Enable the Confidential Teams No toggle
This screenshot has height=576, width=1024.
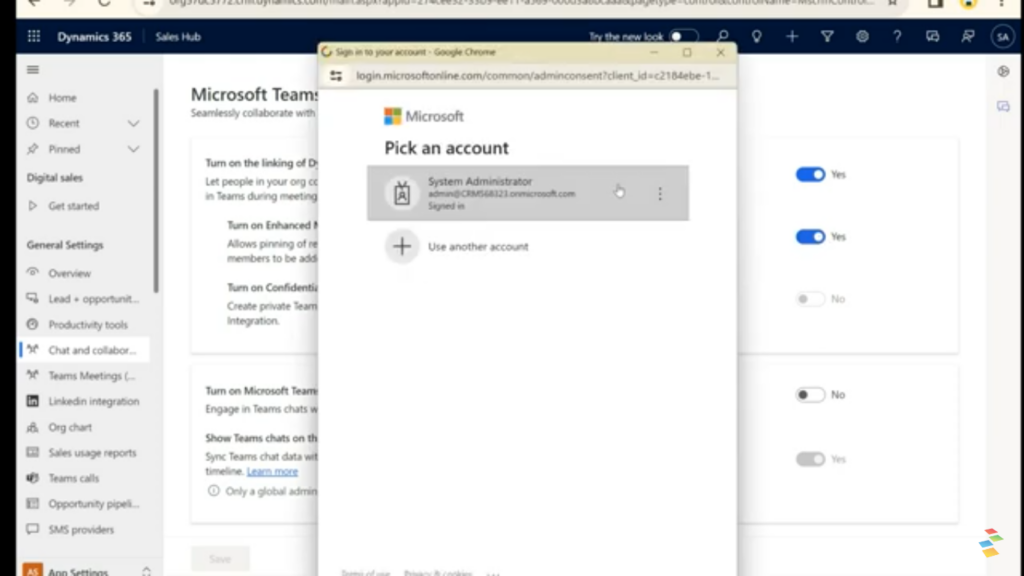click(x=808, y=298)
